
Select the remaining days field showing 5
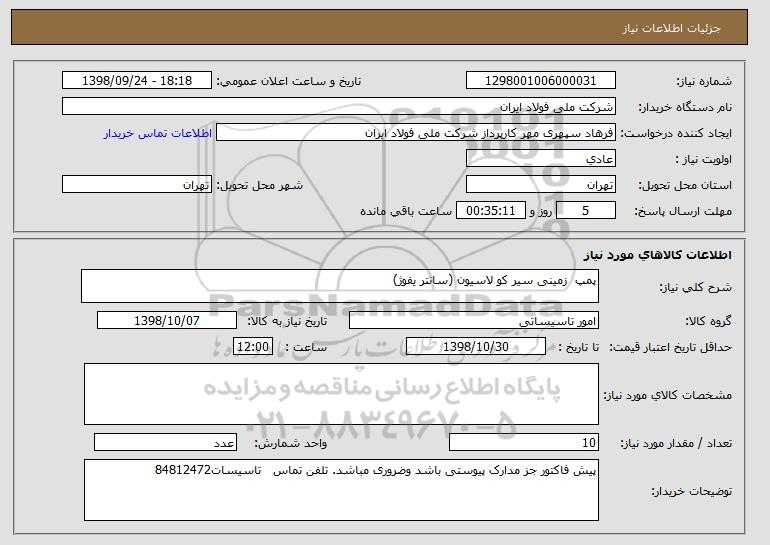[x=586, y=211]
